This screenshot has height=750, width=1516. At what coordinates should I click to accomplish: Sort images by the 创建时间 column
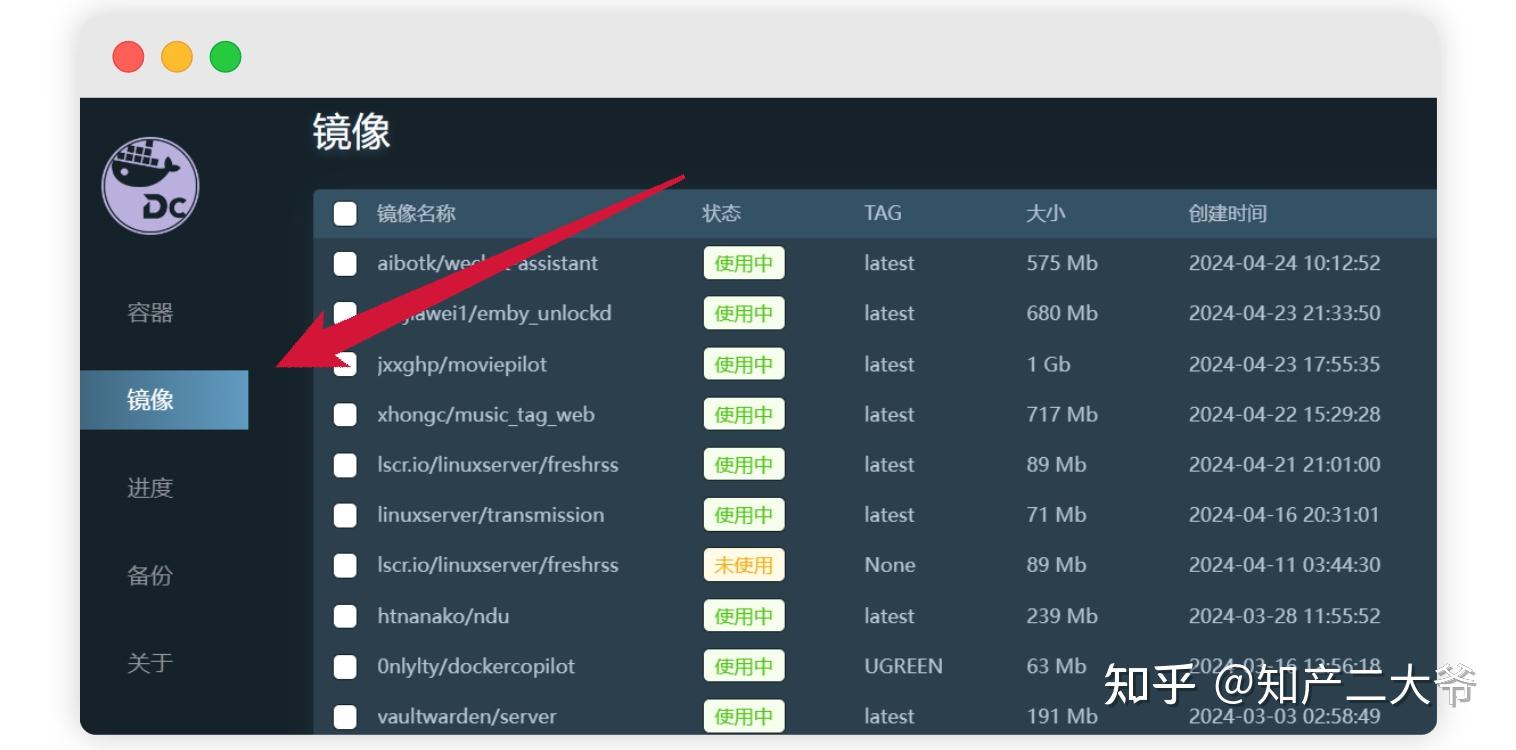coord(1227,213)
